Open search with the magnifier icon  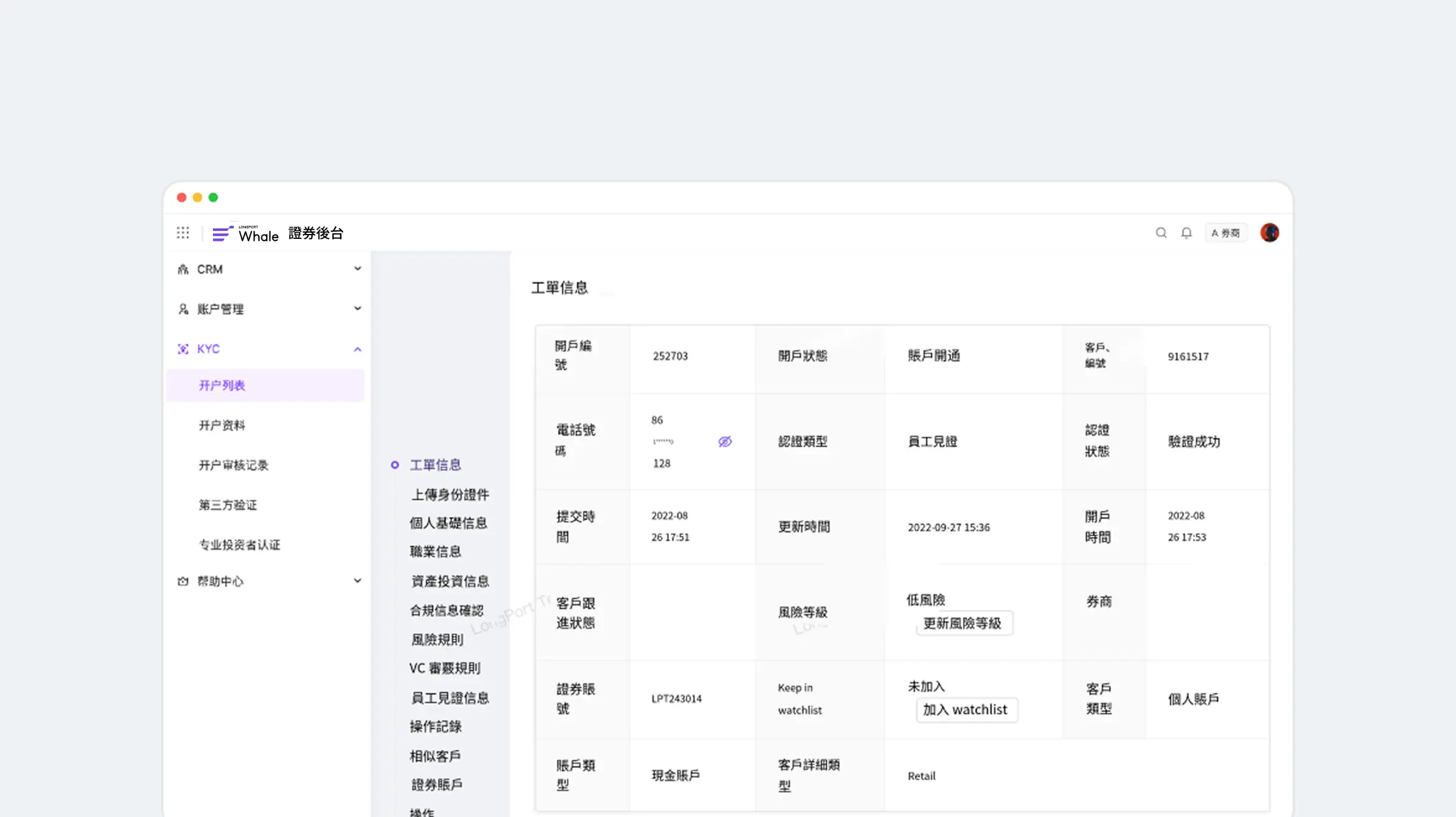point(1161,233)
